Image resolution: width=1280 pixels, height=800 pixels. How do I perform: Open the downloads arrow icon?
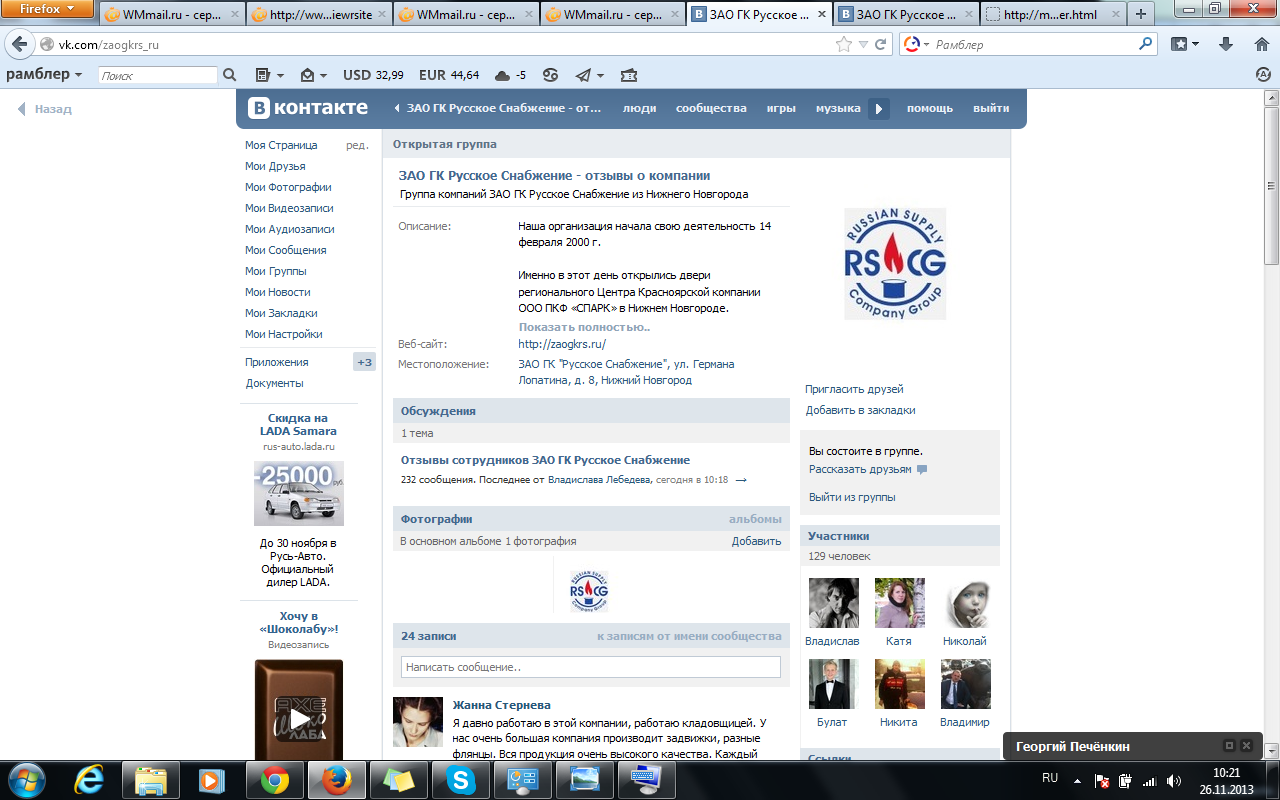coord(1226,44)
